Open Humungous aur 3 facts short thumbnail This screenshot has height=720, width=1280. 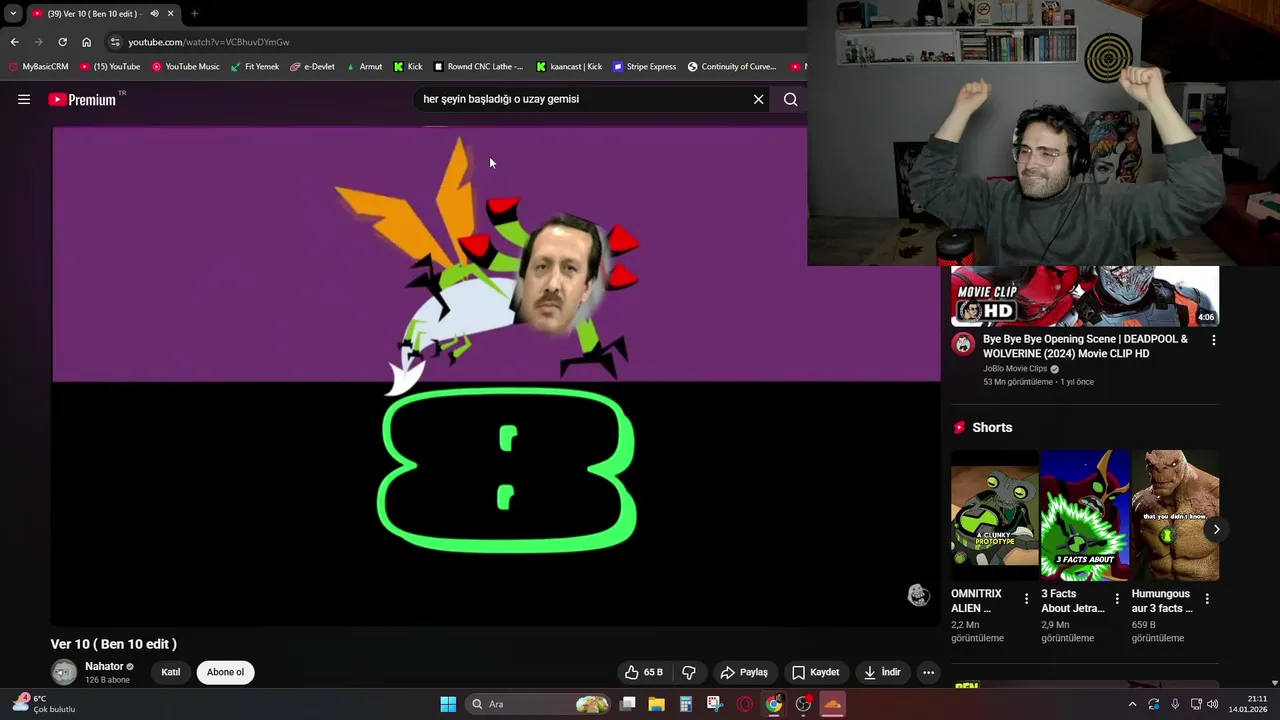pyautogui.click(x=1175, y=515)
